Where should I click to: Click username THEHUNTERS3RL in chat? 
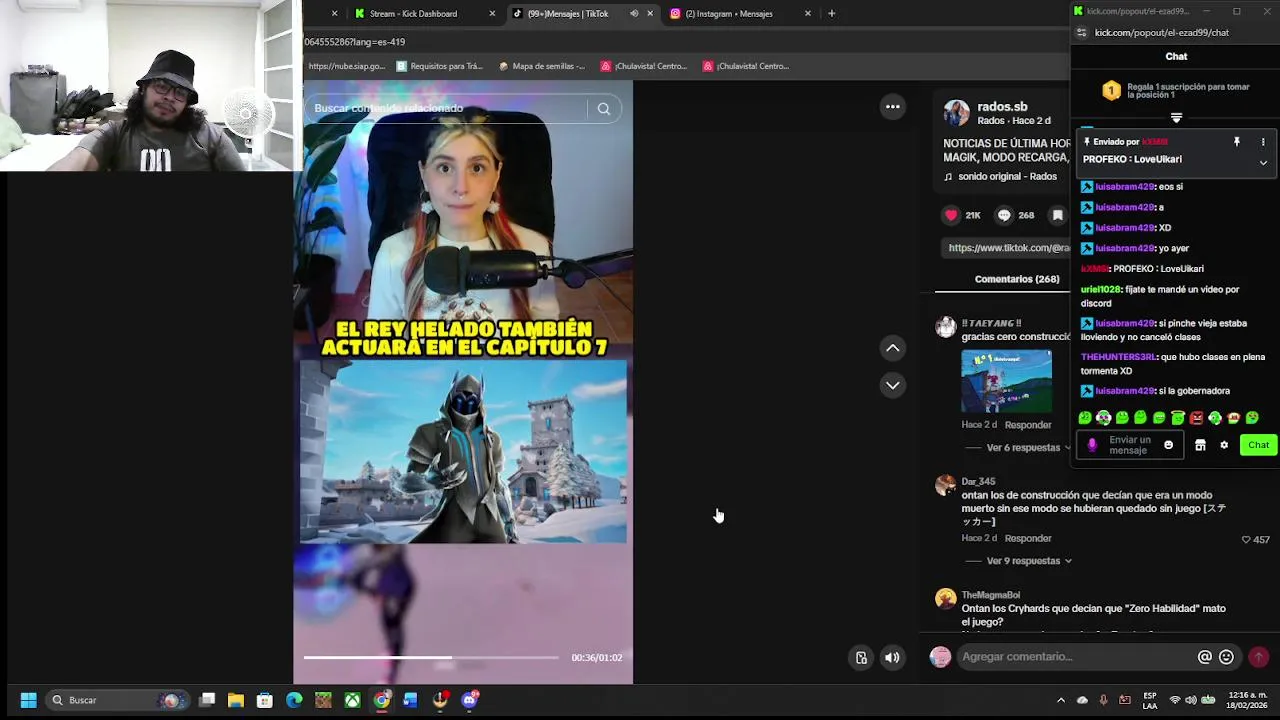(1117, 357)
